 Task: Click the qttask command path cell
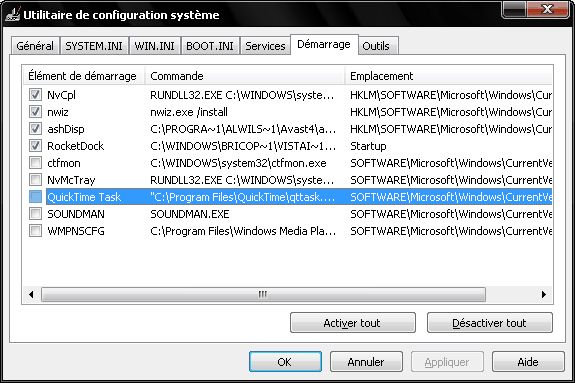pyautogui.click(x=242, y=197)
